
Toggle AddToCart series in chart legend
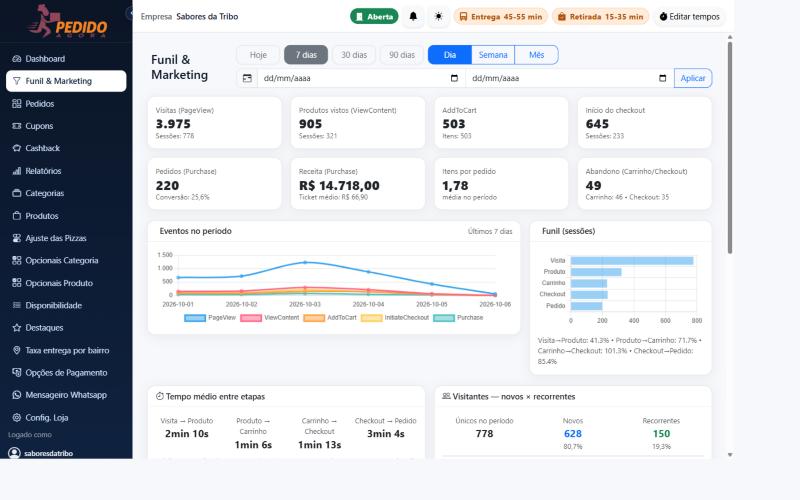point(330,318)
